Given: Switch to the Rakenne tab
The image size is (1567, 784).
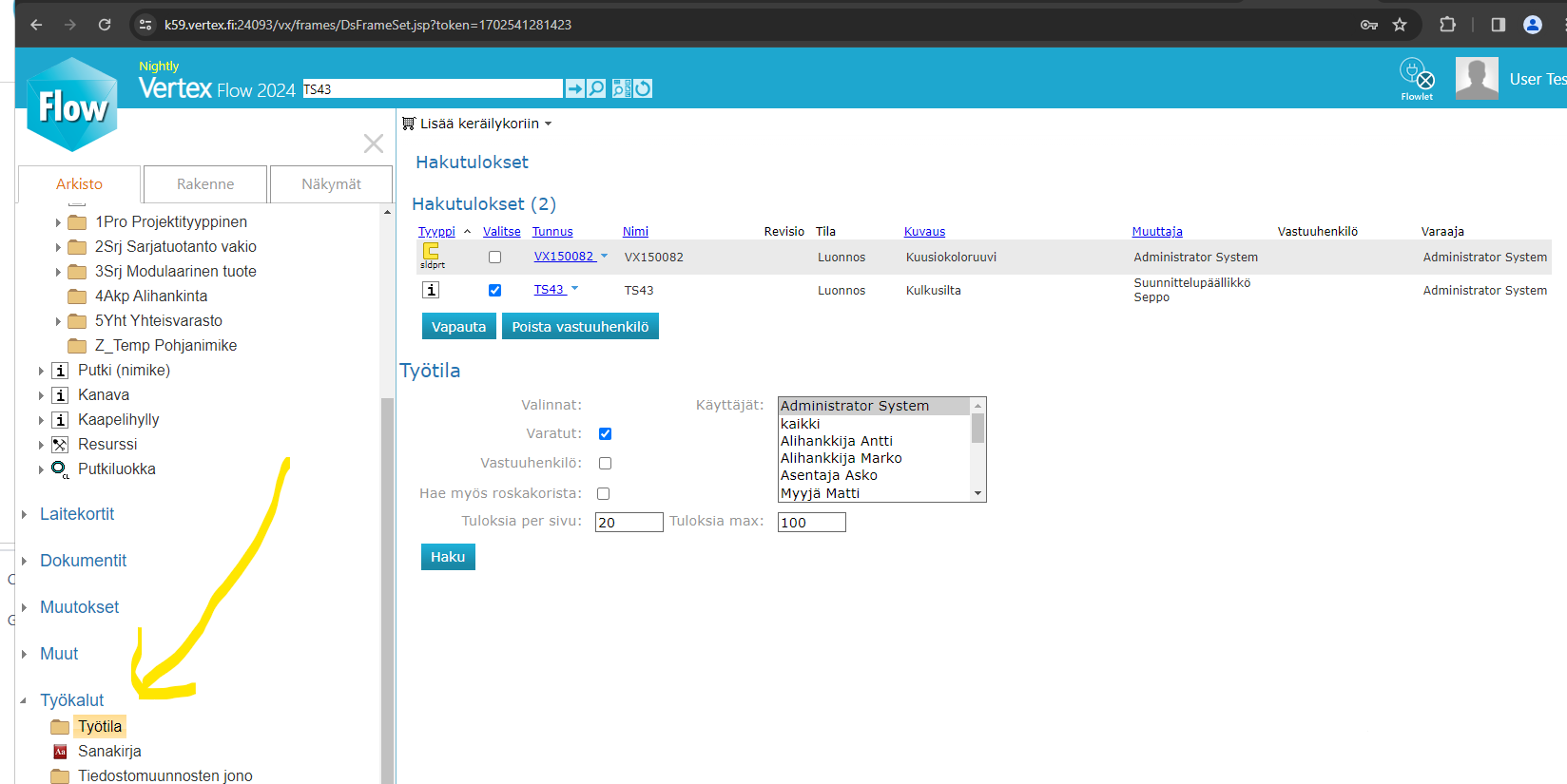Looking at the screenshot, I should (205, 184).
